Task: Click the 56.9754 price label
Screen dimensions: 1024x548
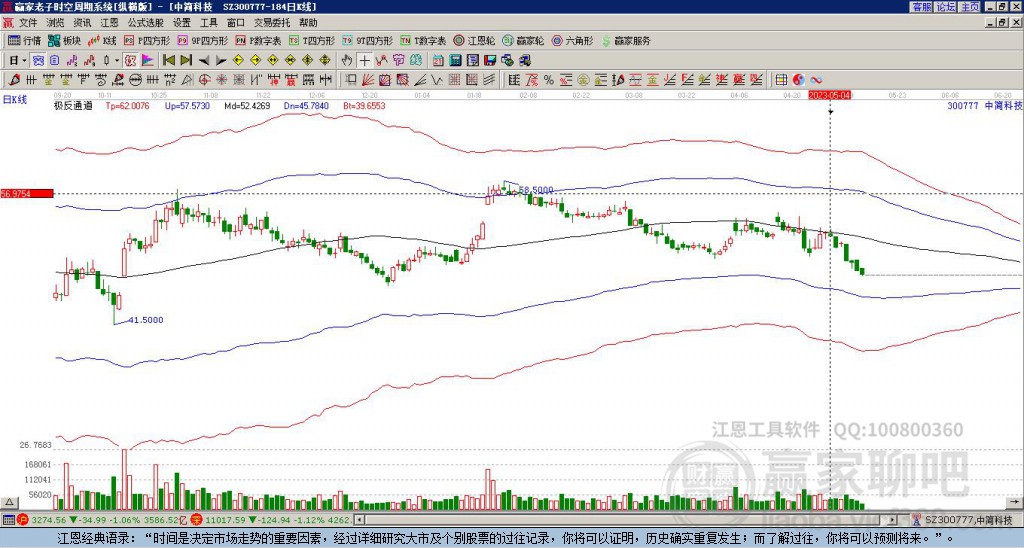Action: 26,193
